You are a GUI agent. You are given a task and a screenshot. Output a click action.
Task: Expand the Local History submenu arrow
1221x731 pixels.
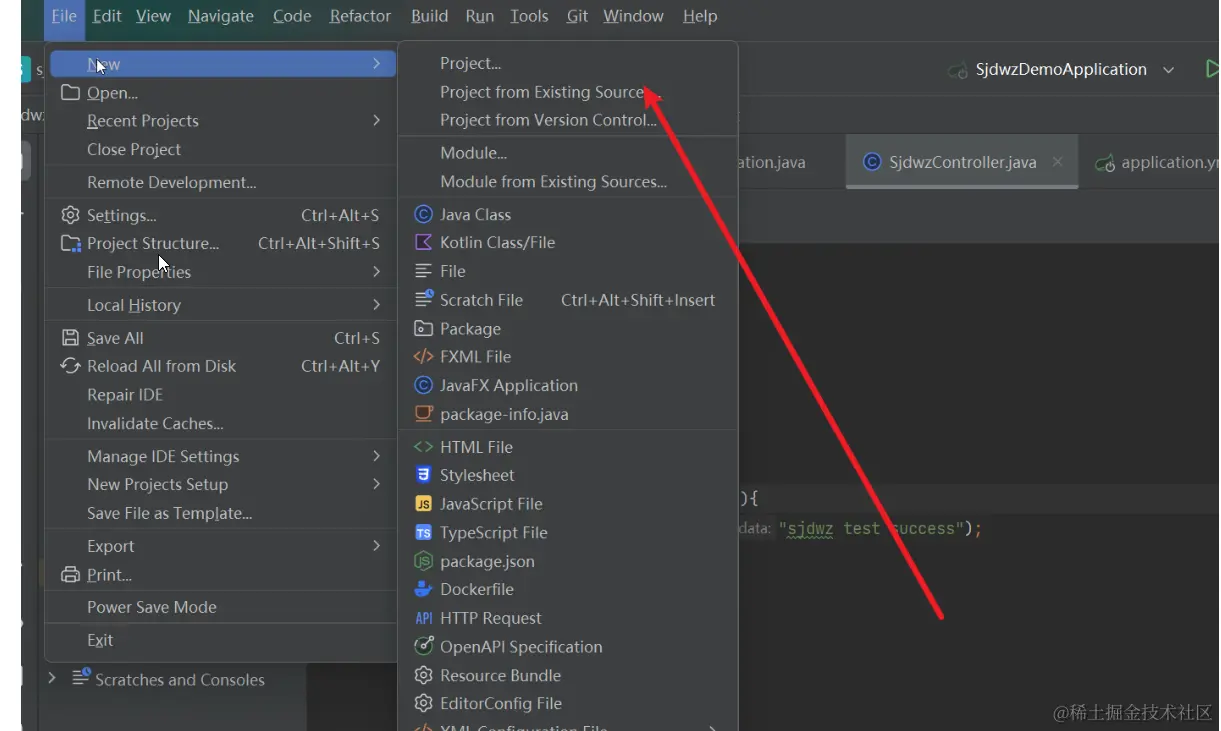pos(376,304)
